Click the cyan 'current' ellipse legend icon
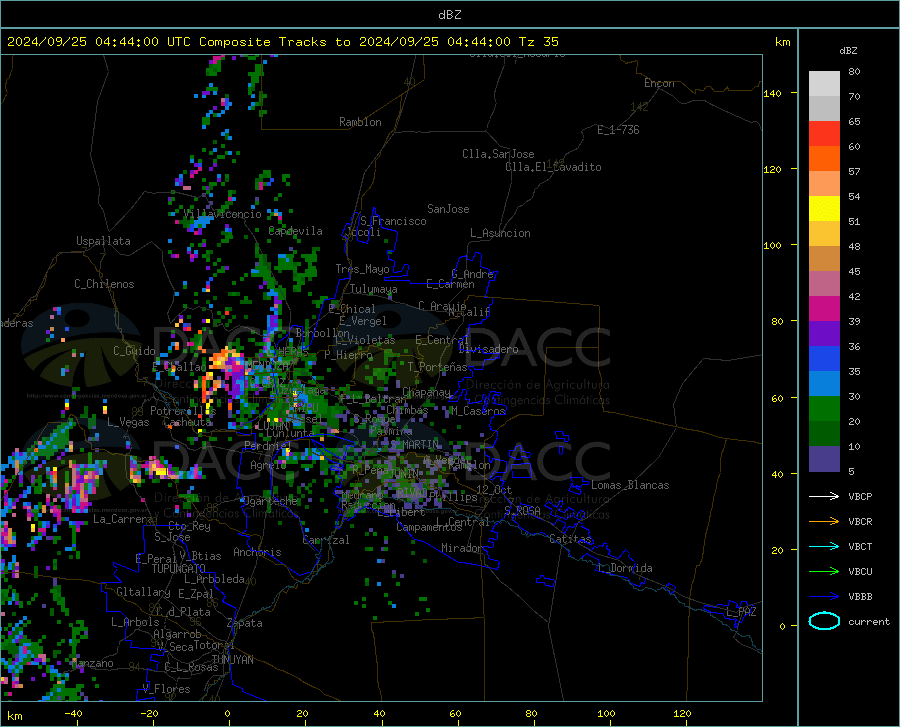Viewport: 900px width, 727px height. [x=824, y=621]
